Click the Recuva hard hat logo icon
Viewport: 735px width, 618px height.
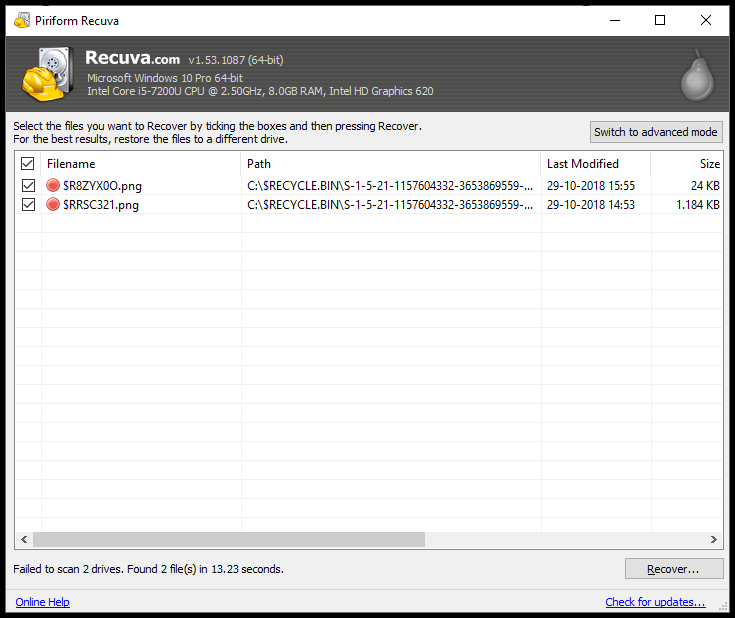[x=47, y=75]
